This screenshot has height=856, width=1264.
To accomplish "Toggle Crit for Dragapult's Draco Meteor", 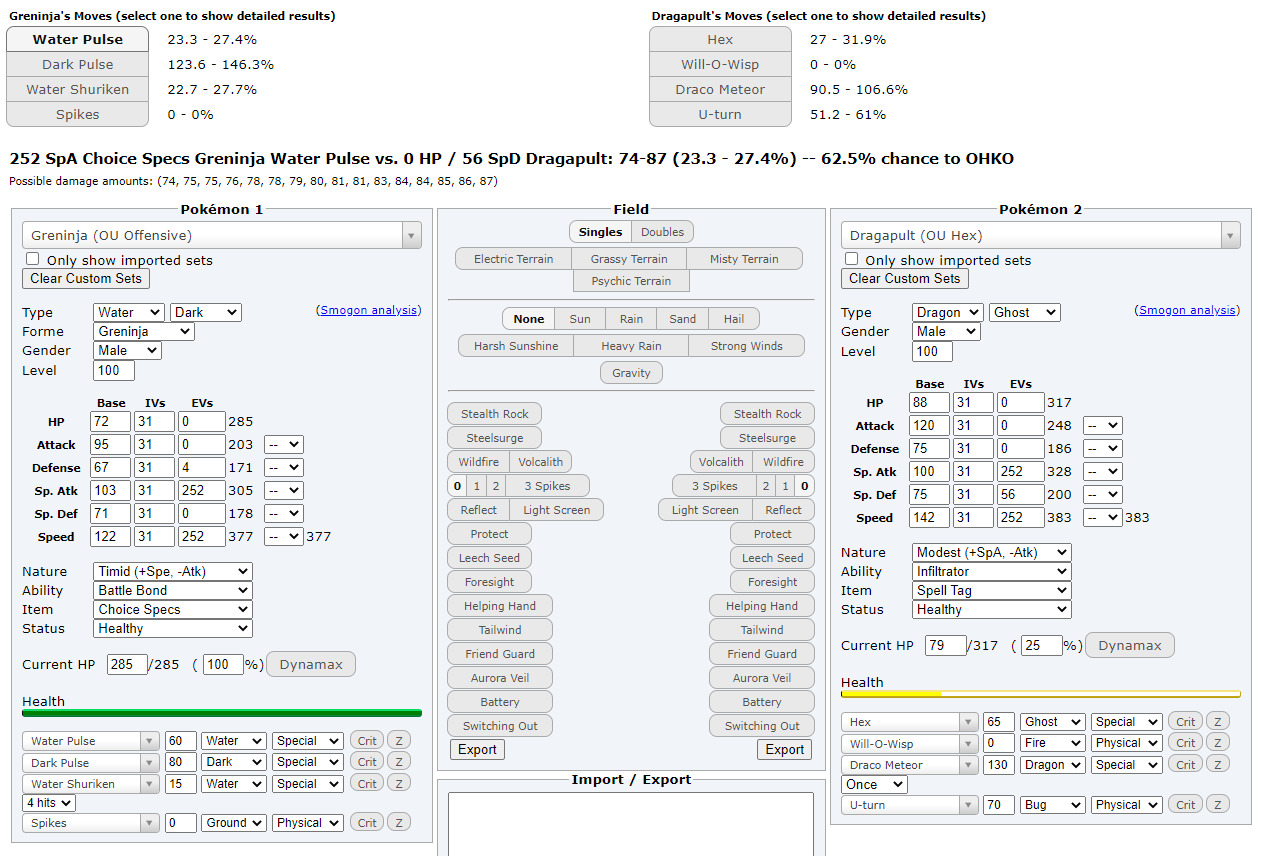I will coord(1185,765).
